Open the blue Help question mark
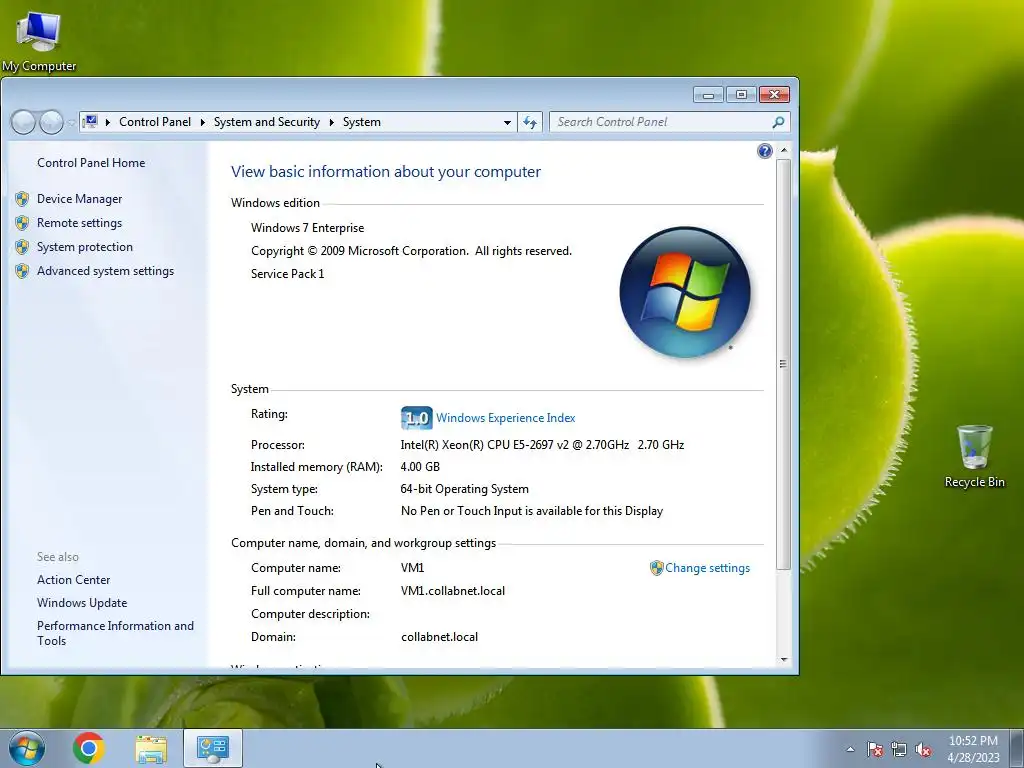 (x=764, y=152)
